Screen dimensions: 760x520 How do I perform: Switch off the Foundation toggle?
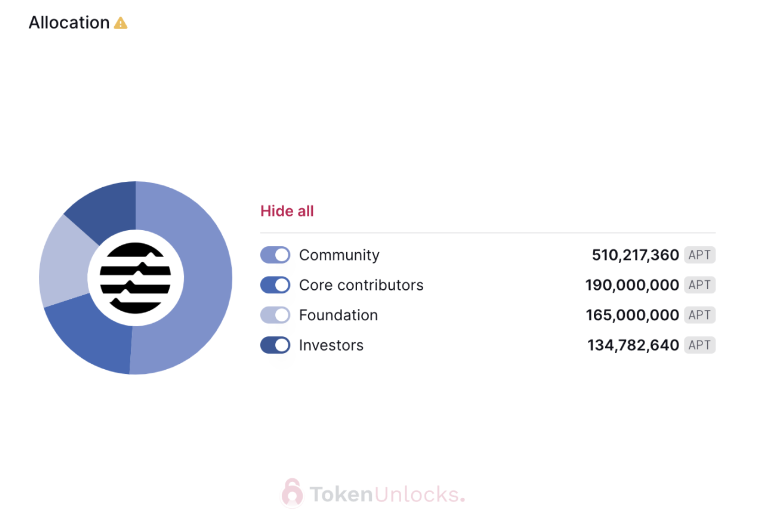(275, 315)
